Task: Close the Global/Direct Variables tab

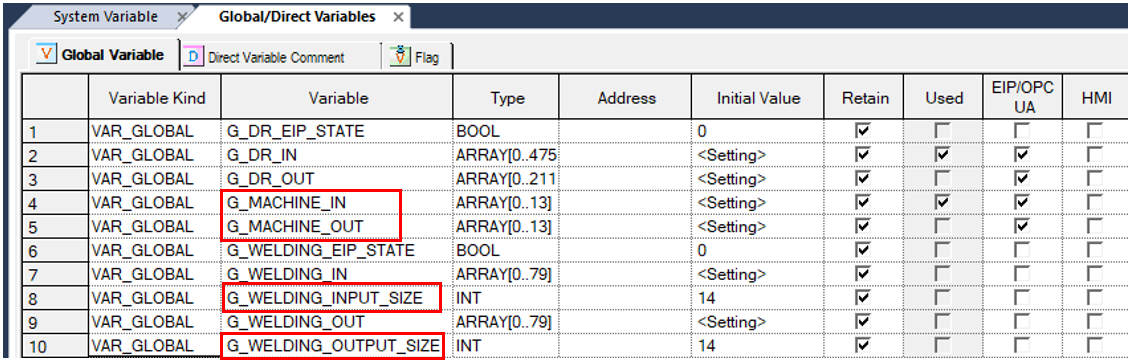Action: coord(398,17)
